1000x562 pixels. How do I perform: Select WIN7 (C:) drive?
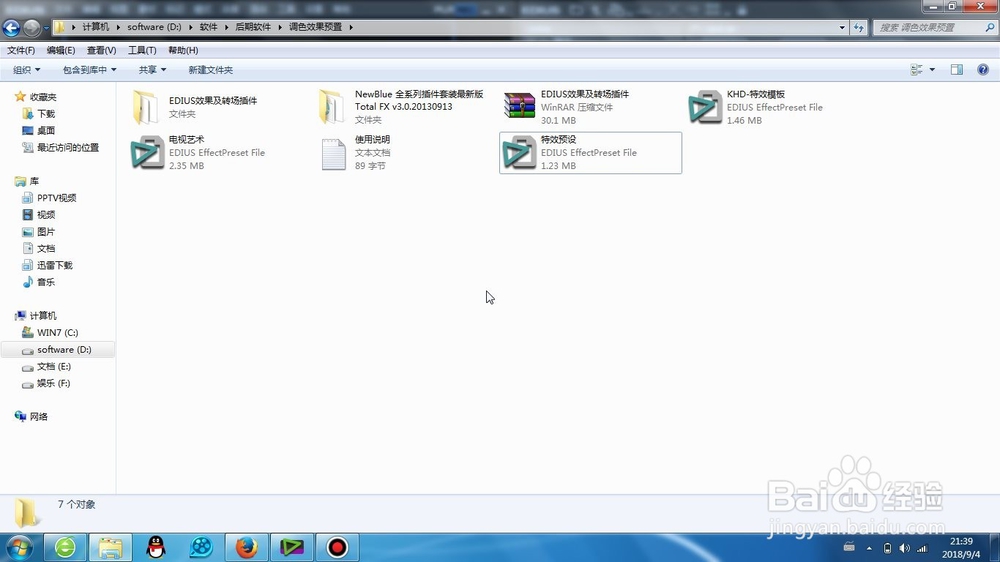pos(57,332)
